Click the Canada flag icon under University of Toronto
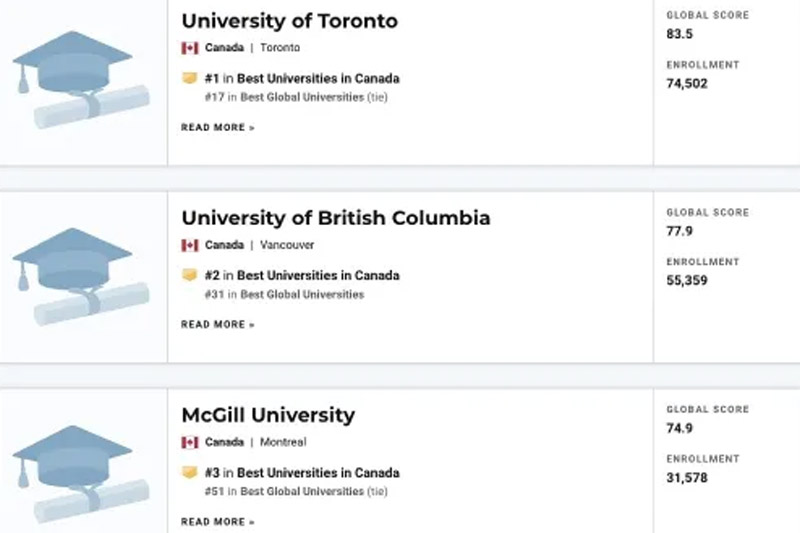The image size is (800, 533). click(x=190, y=48)
